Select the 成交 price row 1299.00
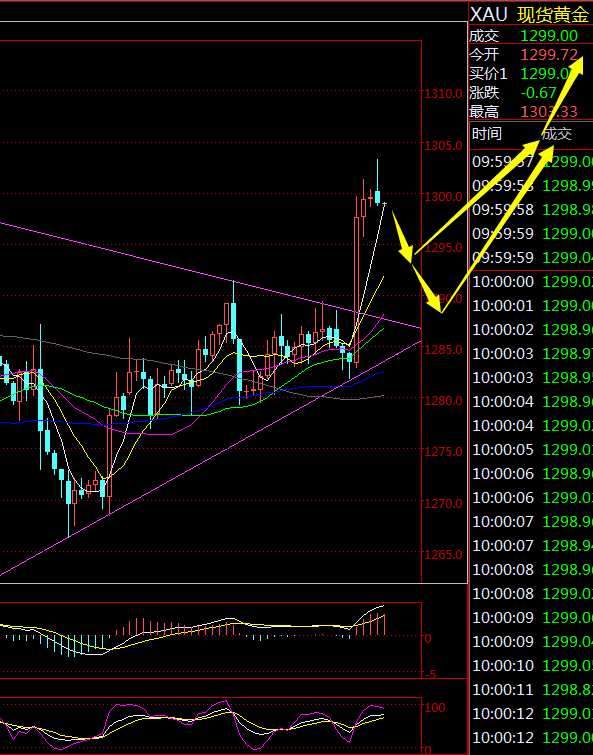This screenshot has height=755, width=593. pos(531,36)
